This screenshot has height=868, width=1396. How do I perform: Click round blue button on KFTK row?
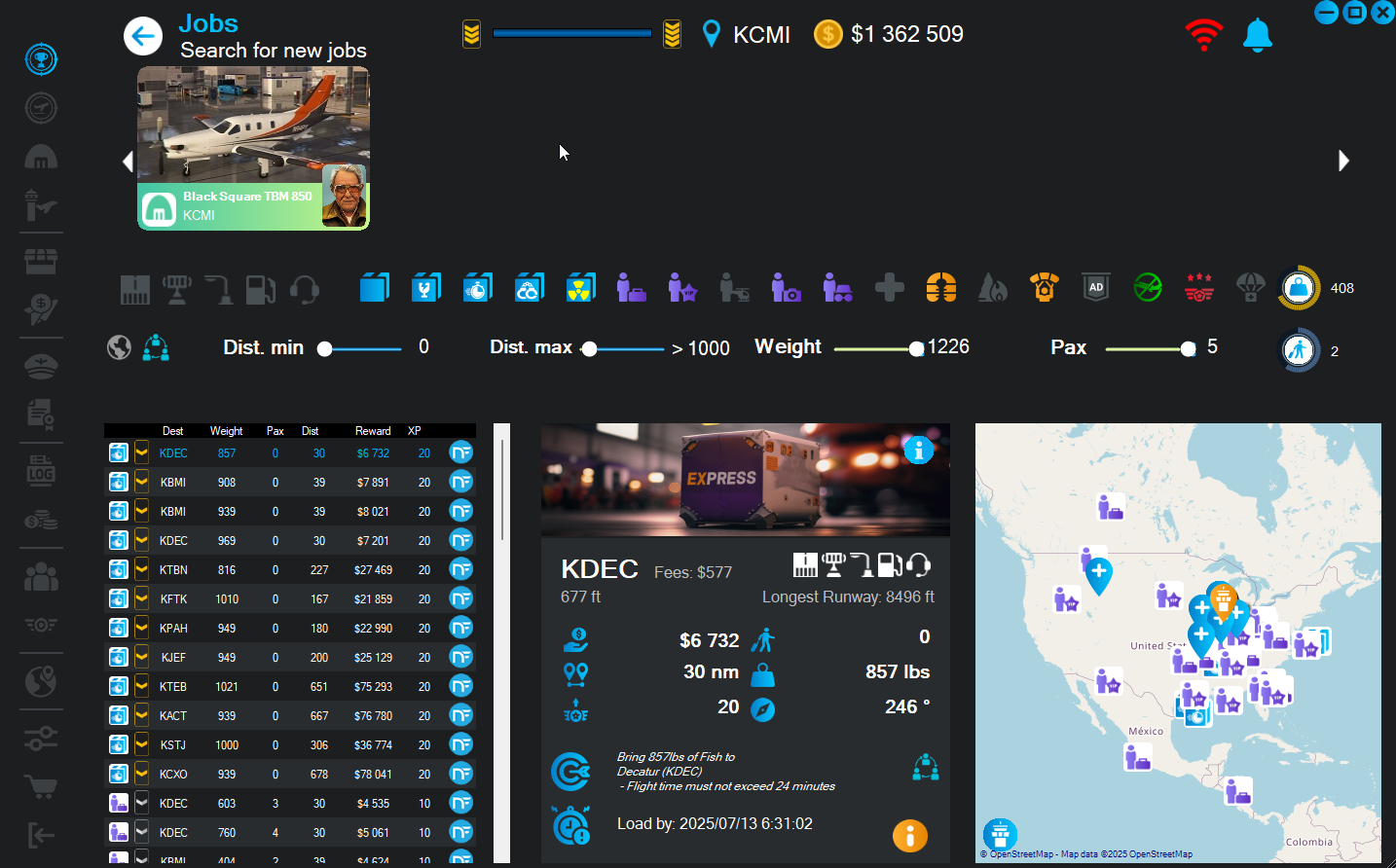(x=460, y=598)
